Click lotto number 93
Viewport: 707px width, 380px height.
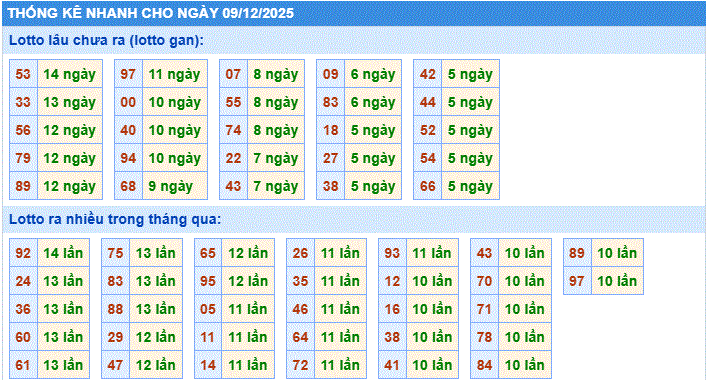coord(393,253)
